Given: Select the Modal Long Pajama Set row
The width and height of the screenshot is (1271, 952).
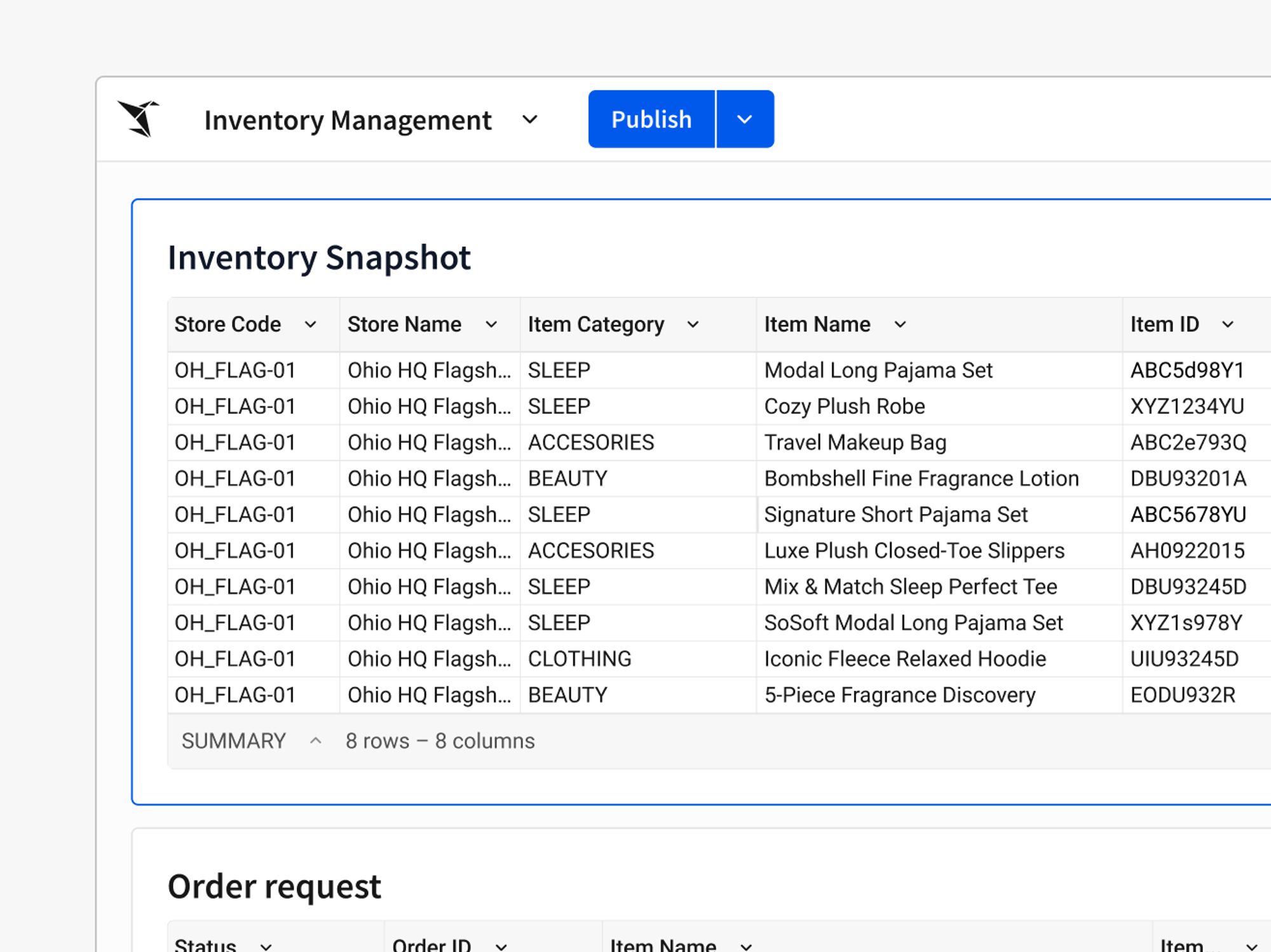Looking at the screenshot, I should point(719,371).
